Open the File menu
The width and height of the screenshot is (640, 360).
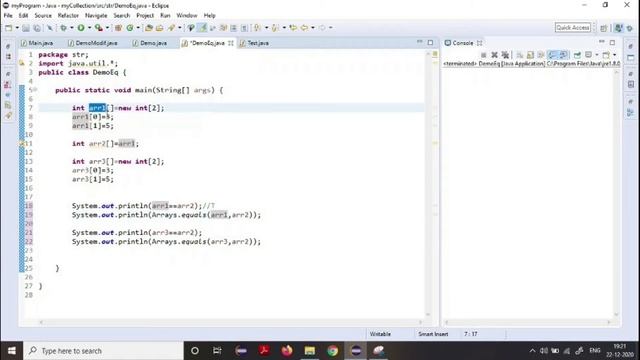pyautogui.click(x=8, y=16)
